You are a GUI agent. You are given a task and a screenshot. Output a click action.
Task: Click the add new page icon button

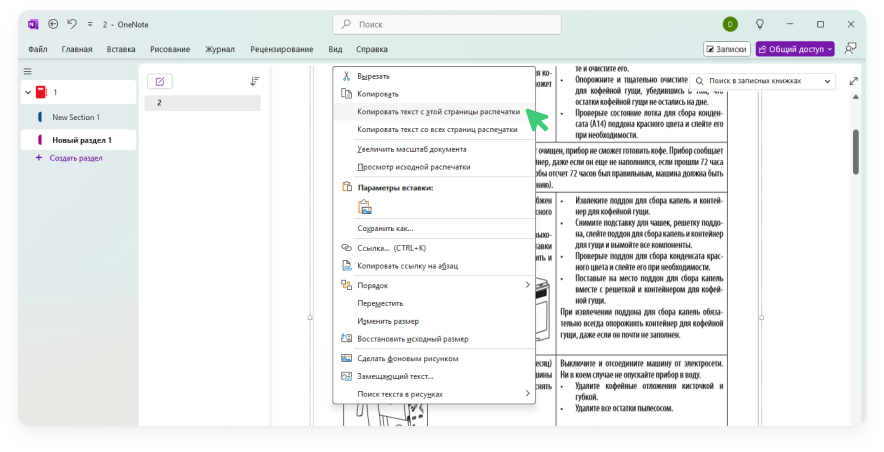pyautogui.click(x=160, y=82)
